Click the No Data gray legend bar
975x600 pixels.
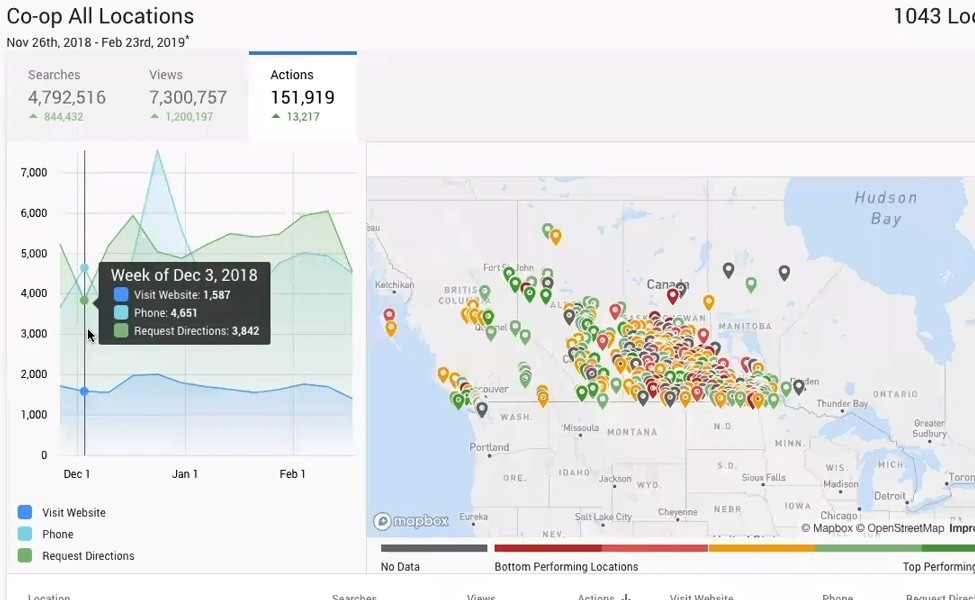434,548
